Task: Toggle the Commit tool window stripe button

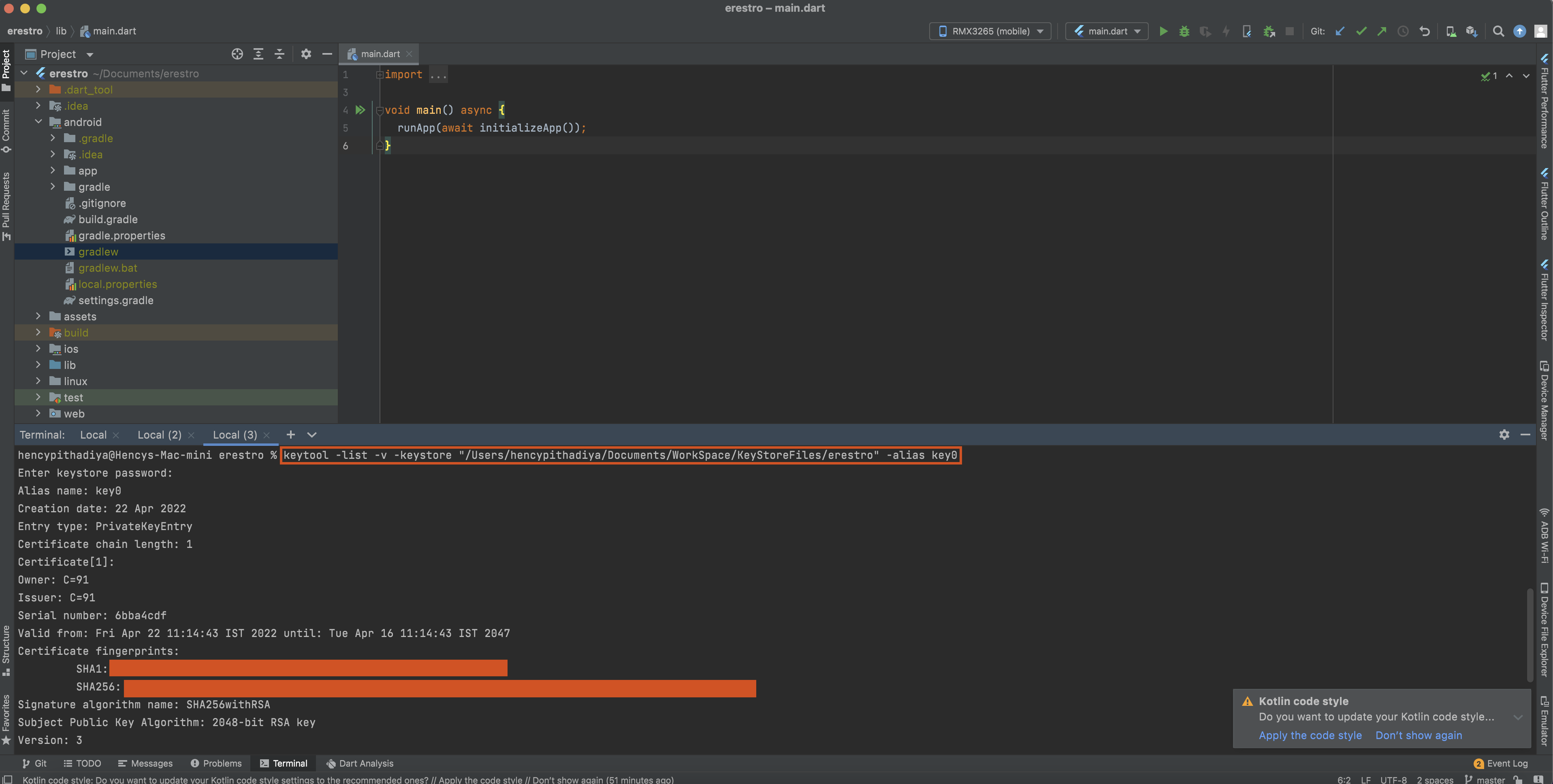Action: coord(6,131)
